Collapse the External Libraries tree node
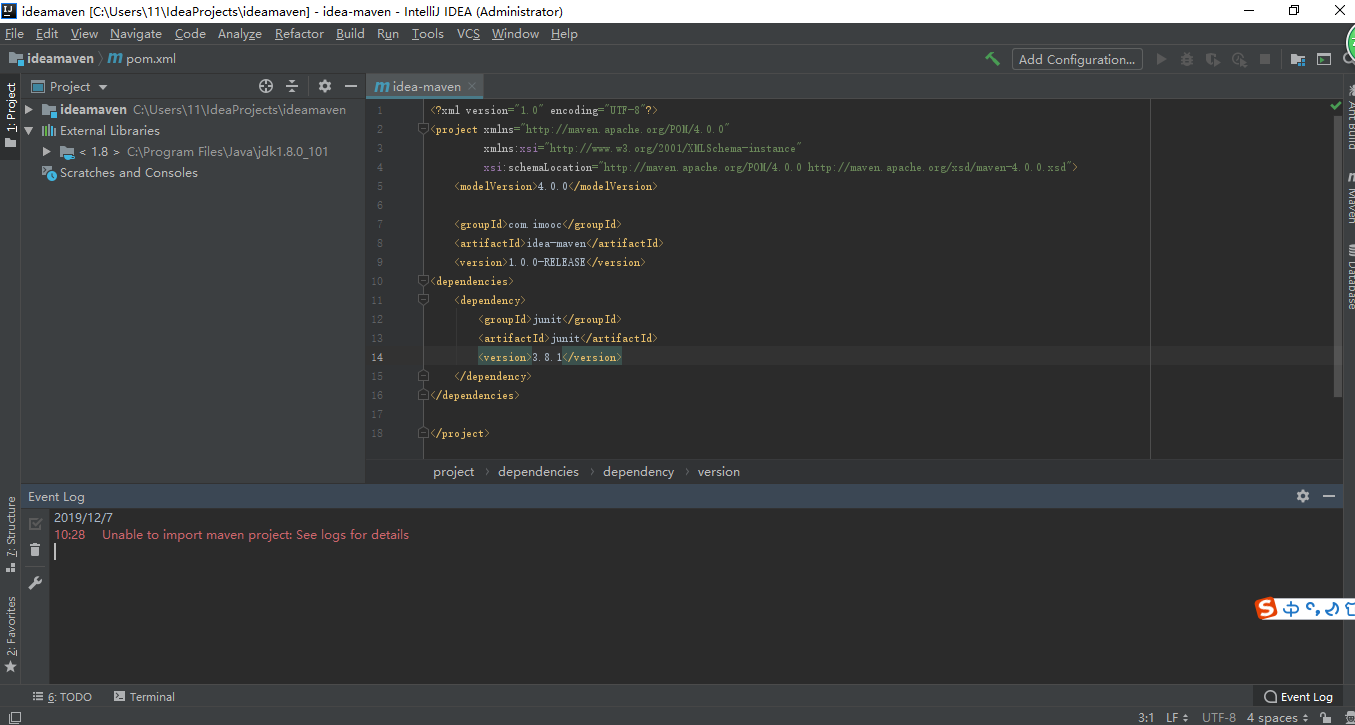This screenshot has width=1355, height=725. (29, 131)
